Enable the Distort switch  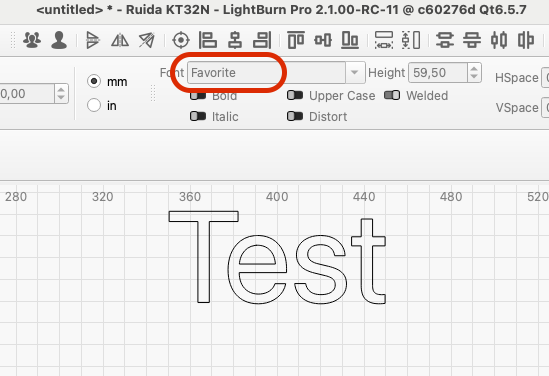[295, 116]
